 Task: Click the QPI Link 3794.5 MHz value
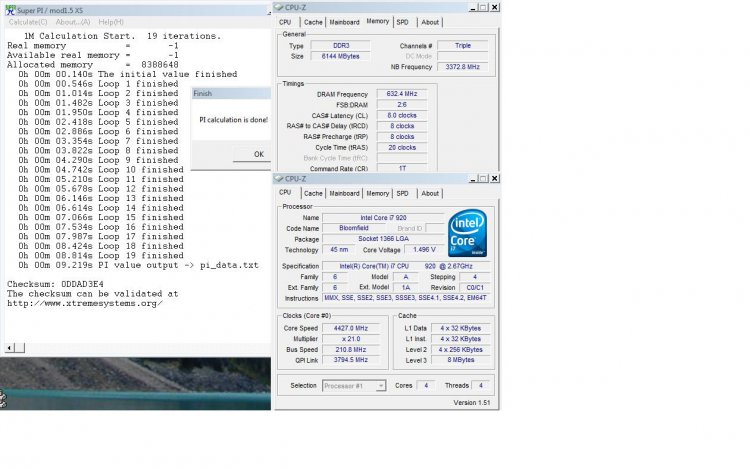point(351,360)
